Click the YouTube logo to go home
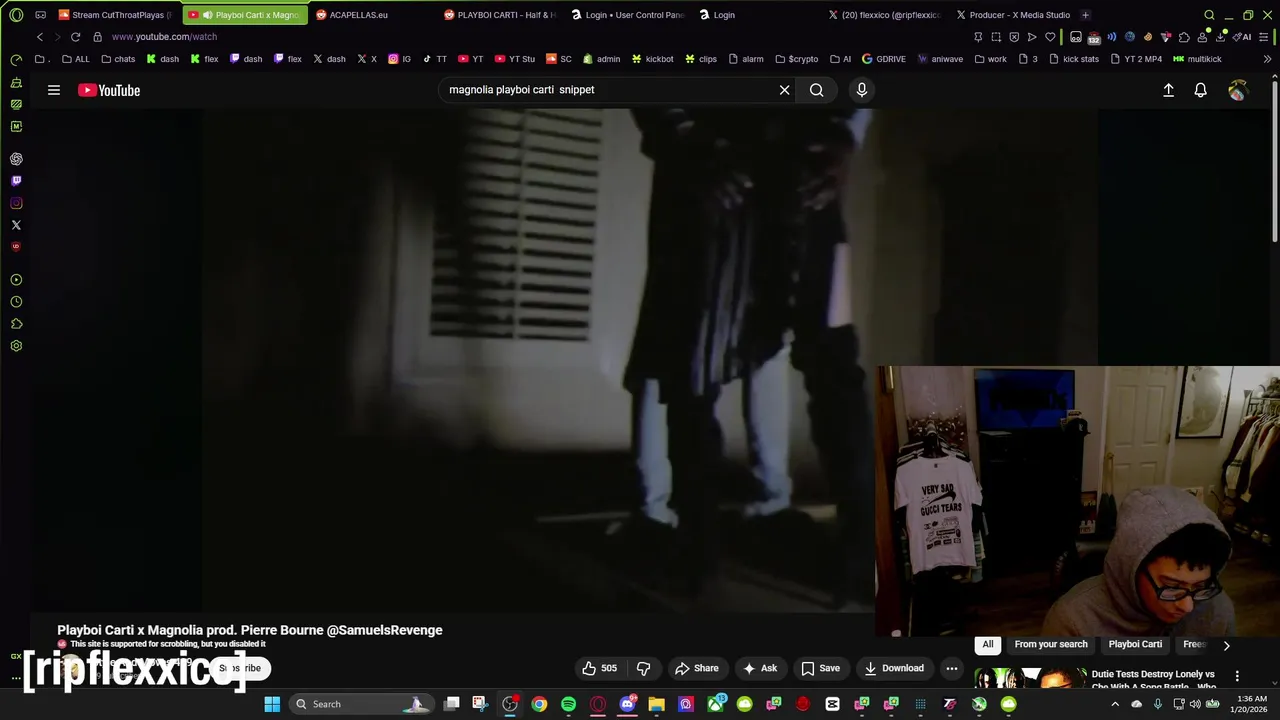 109,90
